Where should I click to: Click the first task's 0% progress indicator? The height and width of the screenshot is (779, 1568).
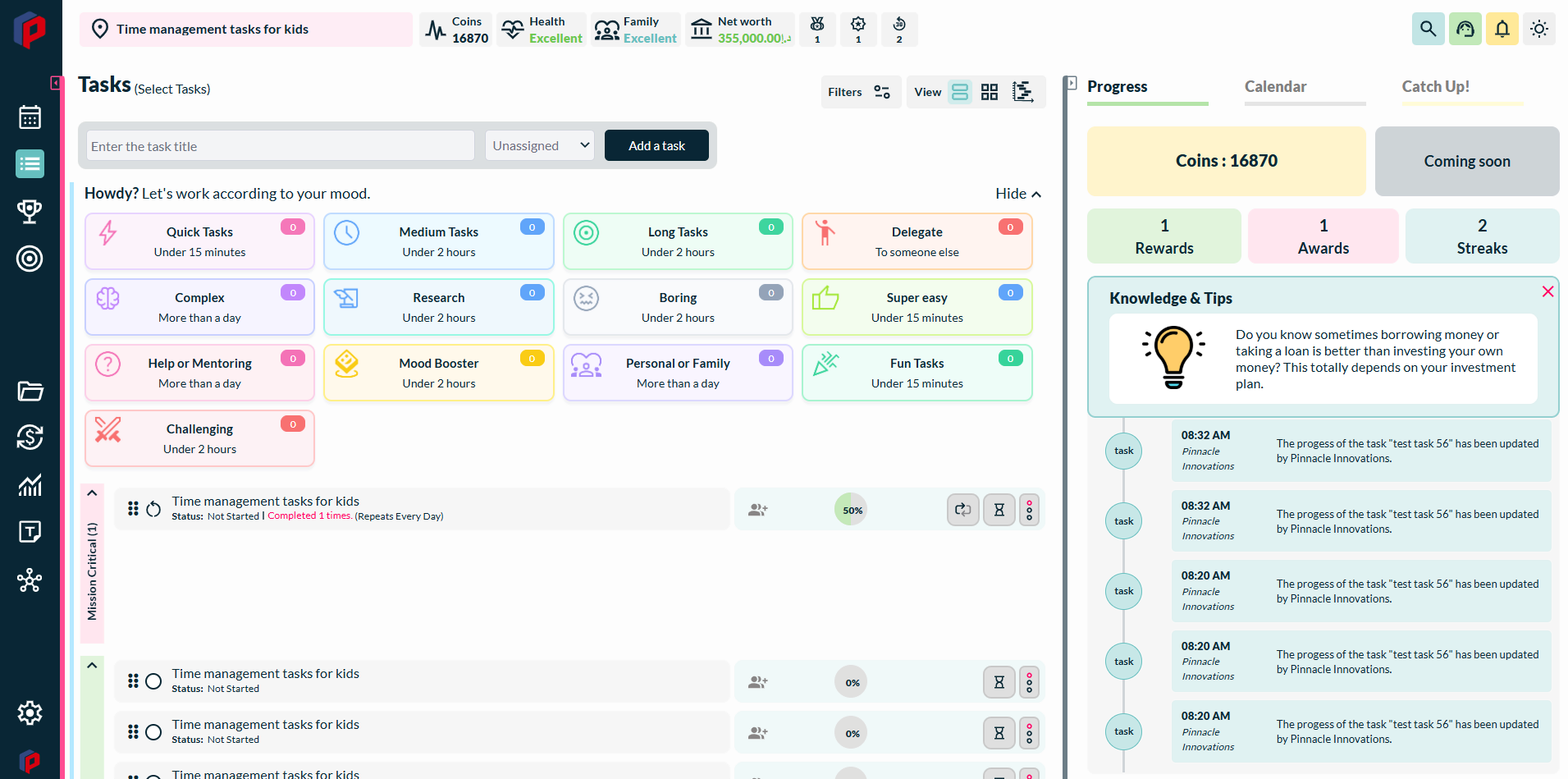[x=852, y=682]
